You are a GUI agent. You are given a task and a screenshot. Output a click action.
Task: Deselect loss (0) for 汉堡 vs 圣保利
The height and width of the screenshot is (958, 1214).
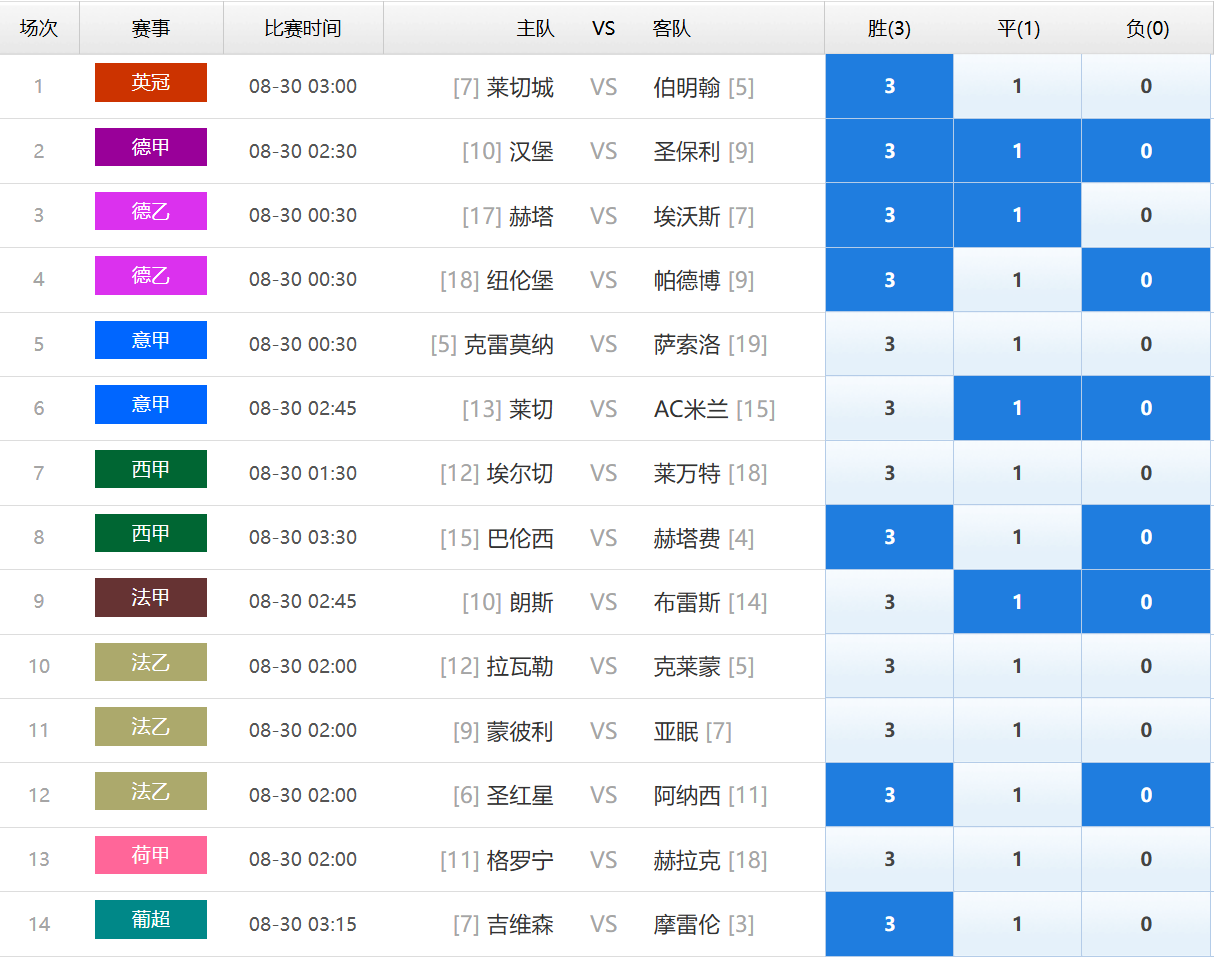coord(1146,151)
